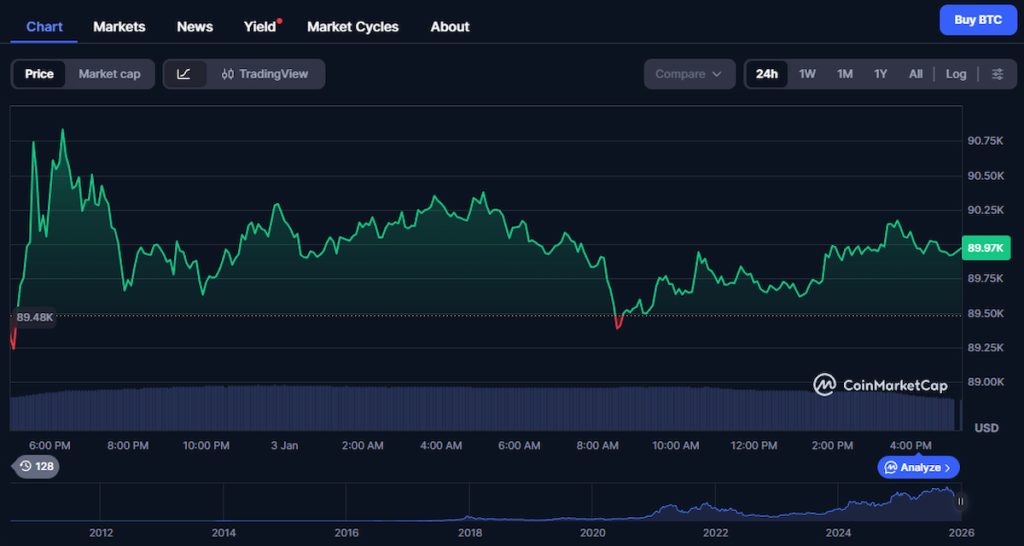Screen dimensions: 1024x546
Task: Choose the 1W time range
Action: click(807, 74)
